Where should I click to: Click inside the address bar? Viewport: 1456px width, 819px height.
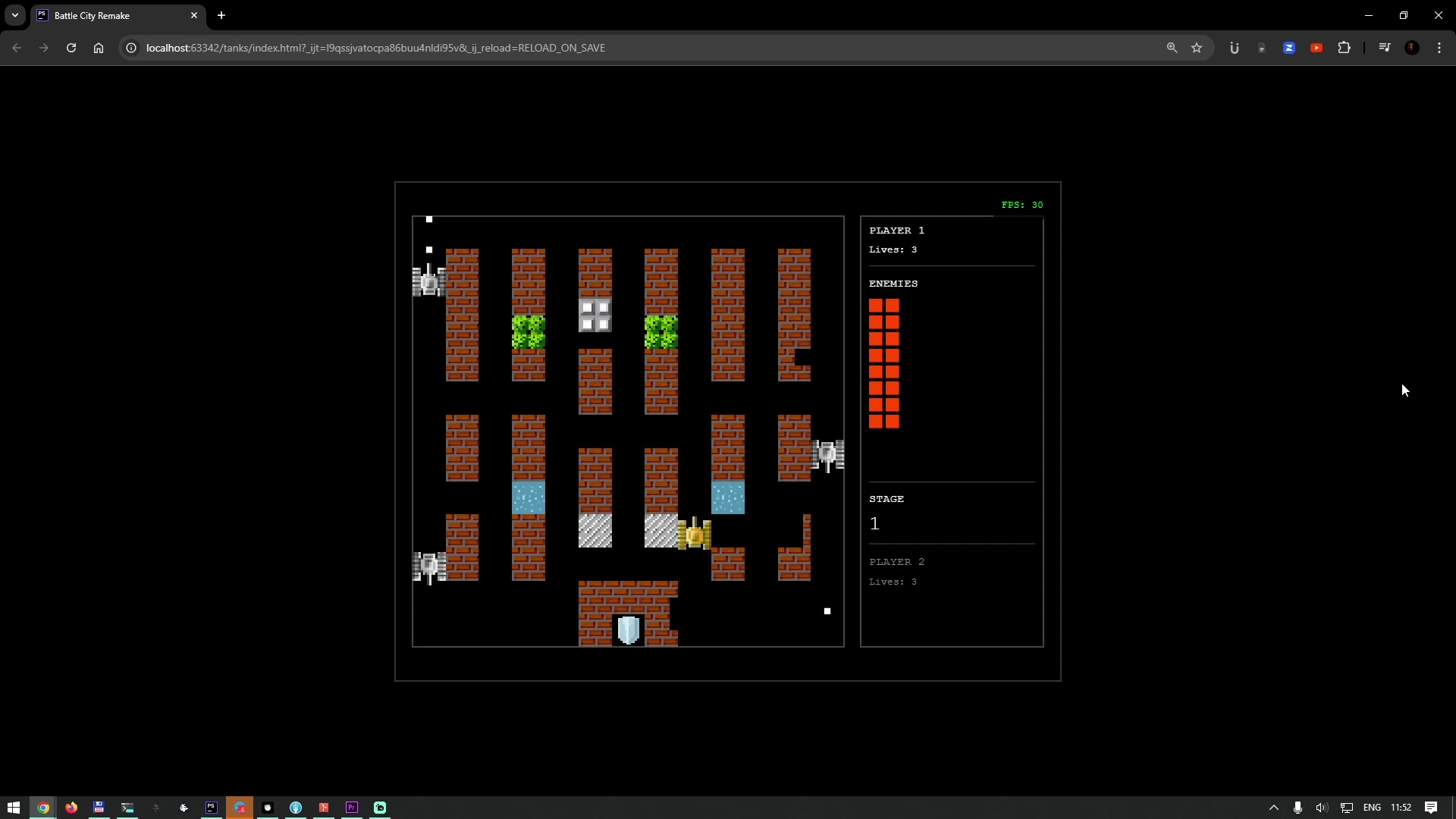(x=531, y=48)
